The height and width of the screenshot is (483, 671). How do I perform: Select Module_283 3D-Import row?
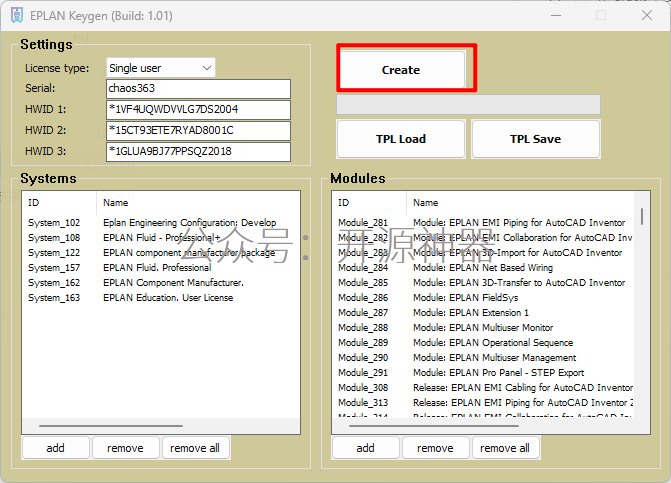483,252
